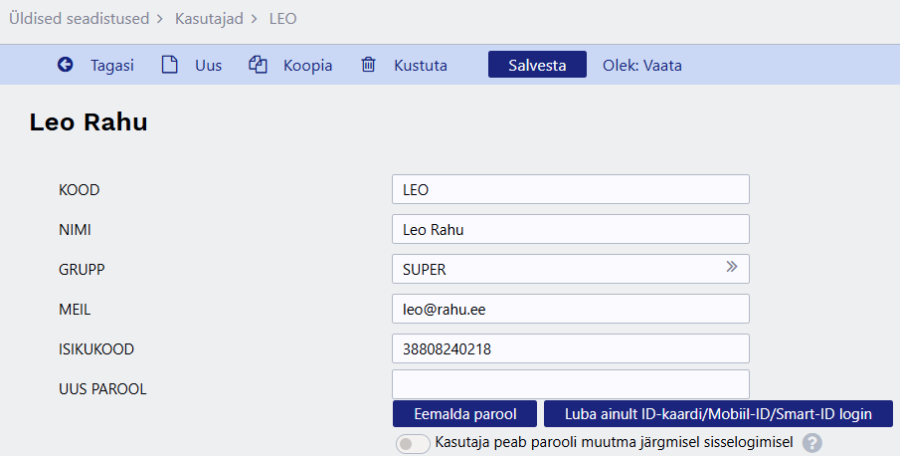Click the Koopia copy icon

tap(258, 65)
